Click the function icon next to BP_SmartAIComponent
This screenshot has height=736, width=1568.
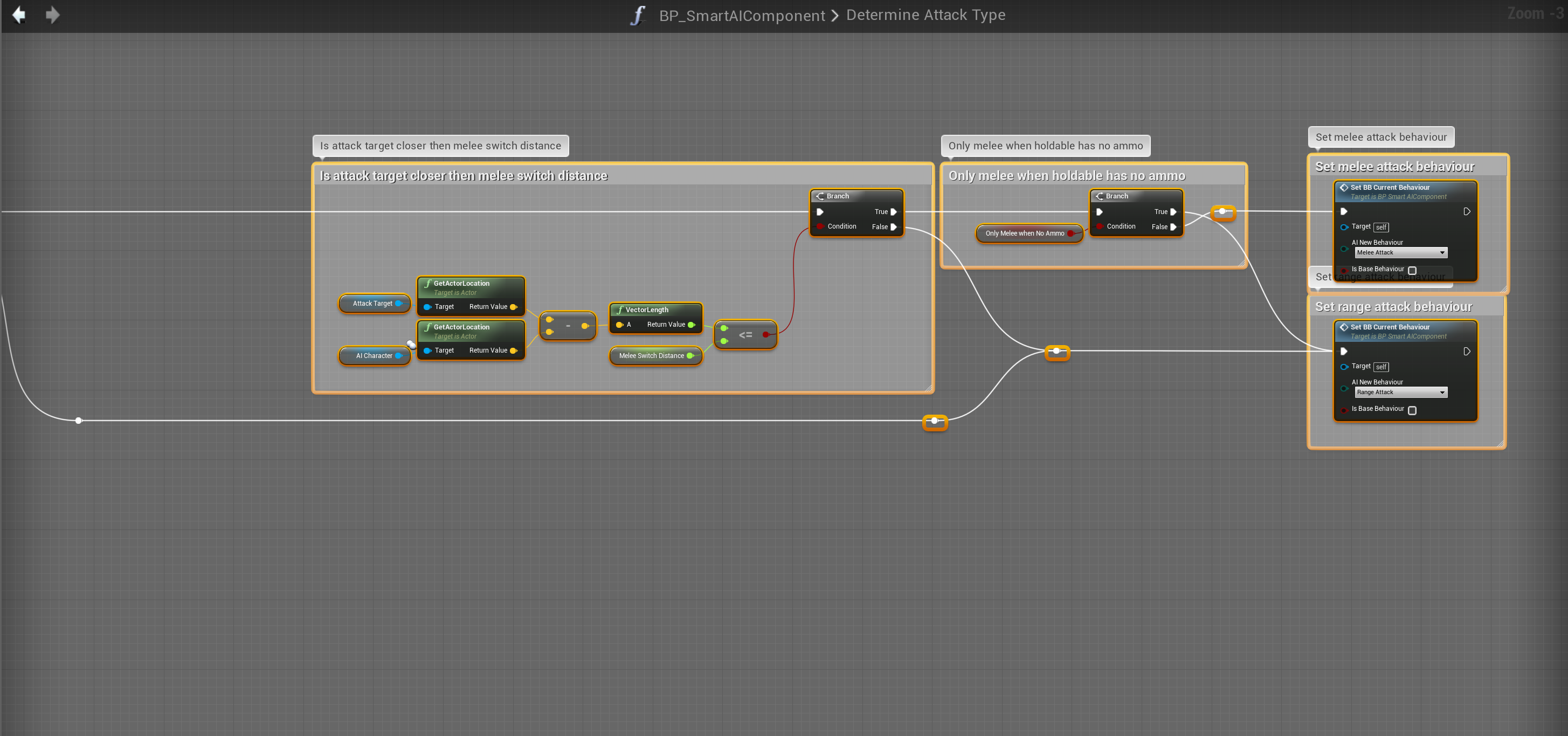tap(637, 15)
